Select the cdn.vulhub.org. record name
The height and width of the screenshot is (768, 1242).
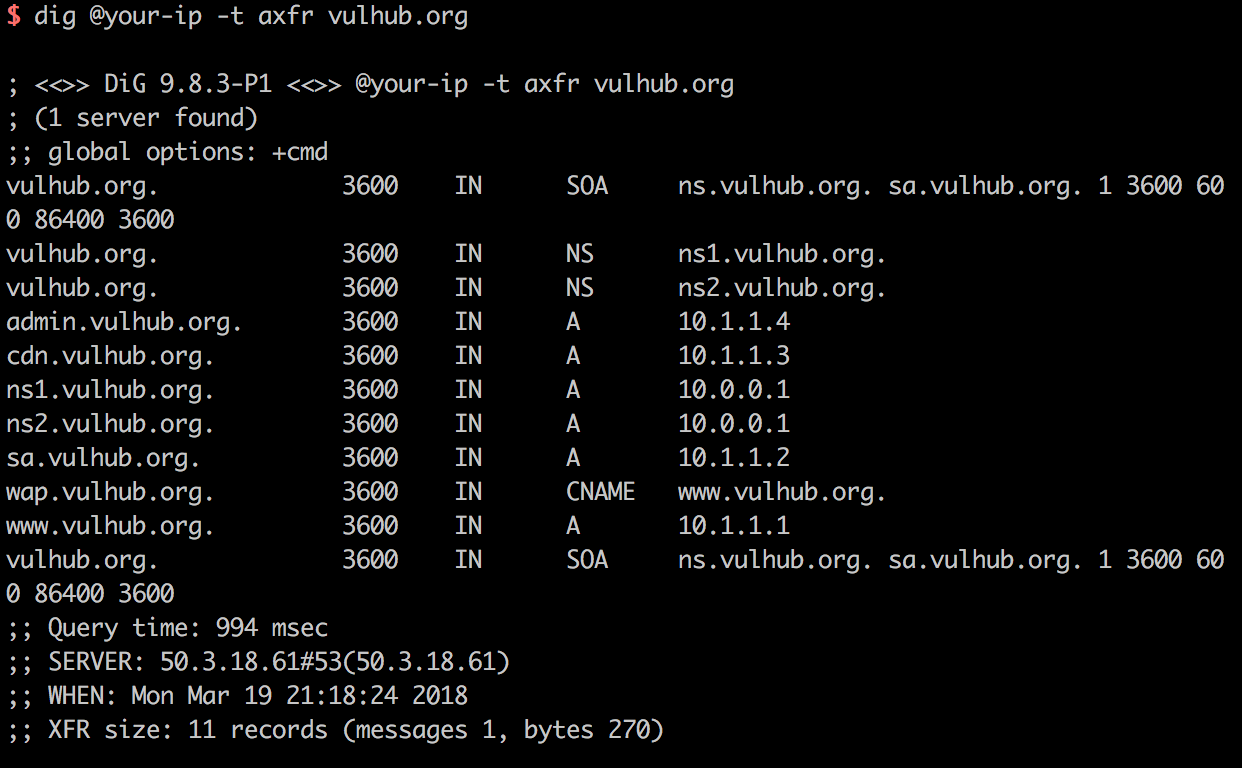110,356
